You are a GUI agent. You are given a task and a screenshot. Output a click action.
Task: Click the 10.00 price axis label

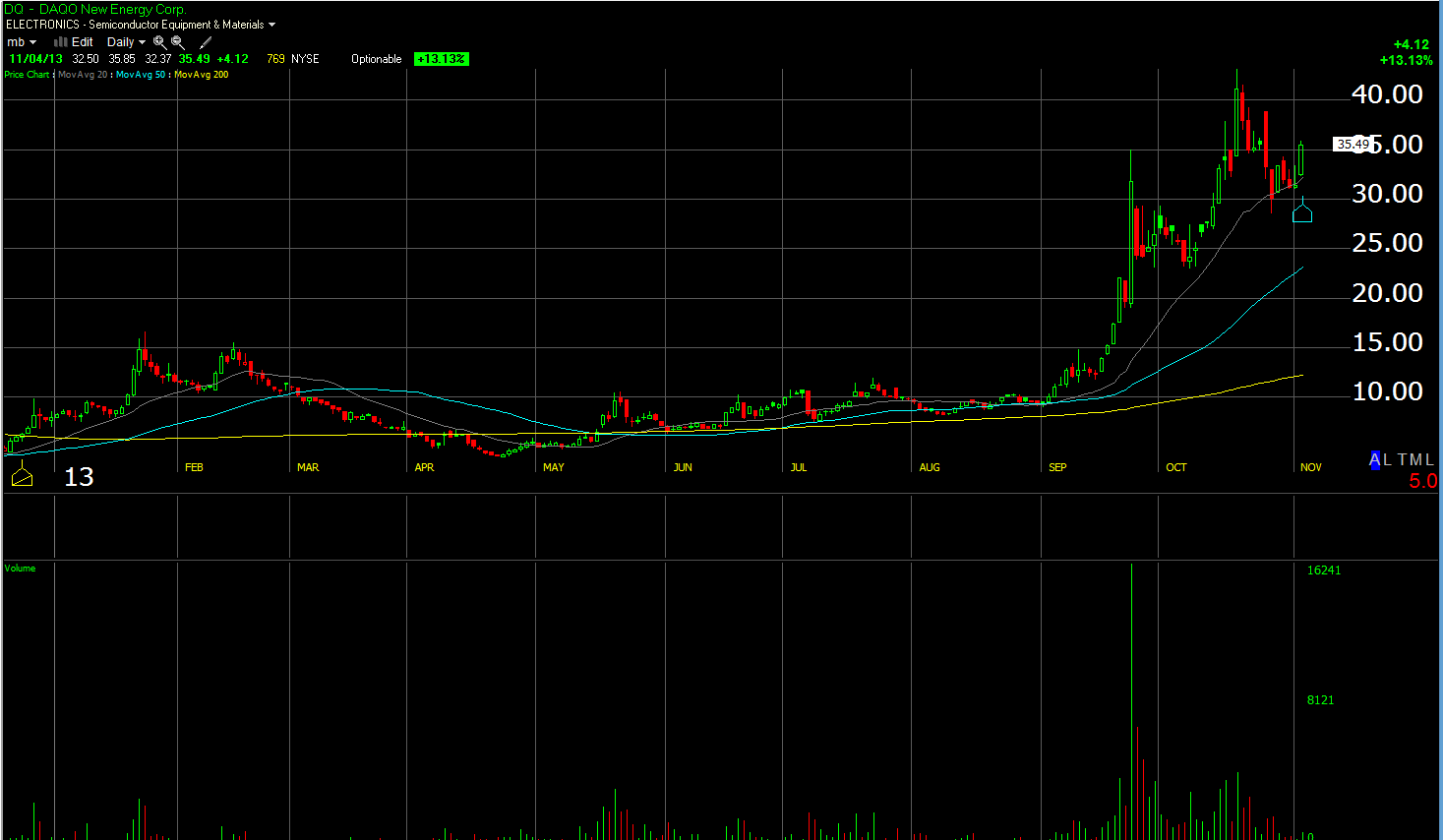(1387, 391)
